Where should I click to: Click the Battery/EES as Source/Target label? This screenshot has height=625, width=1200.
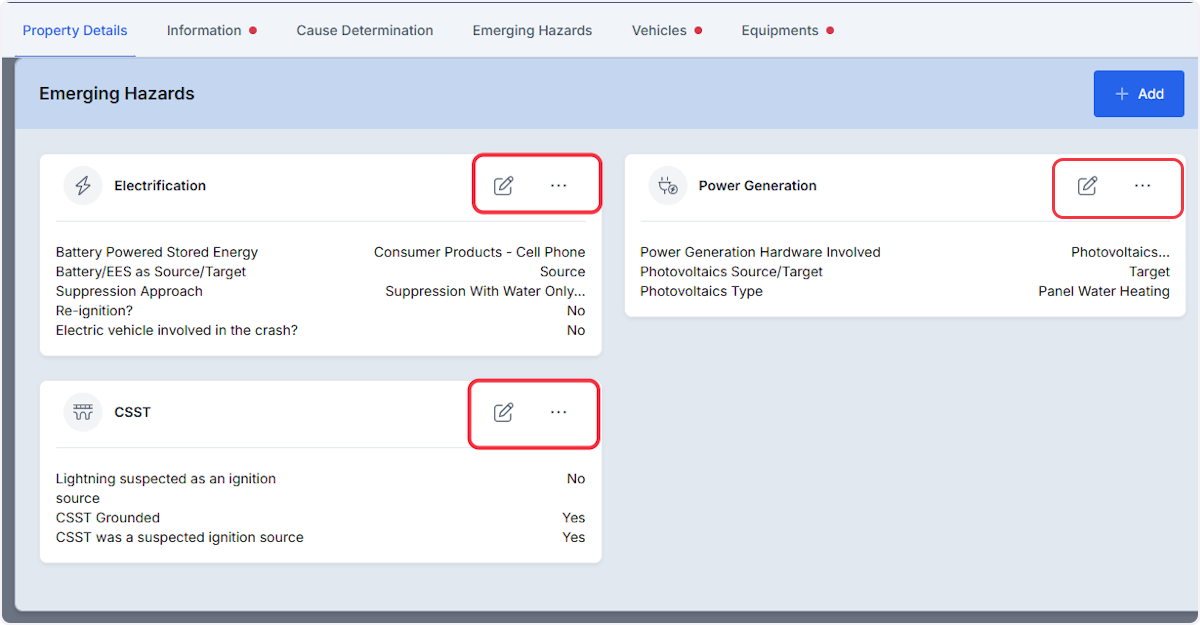(151, 272)
